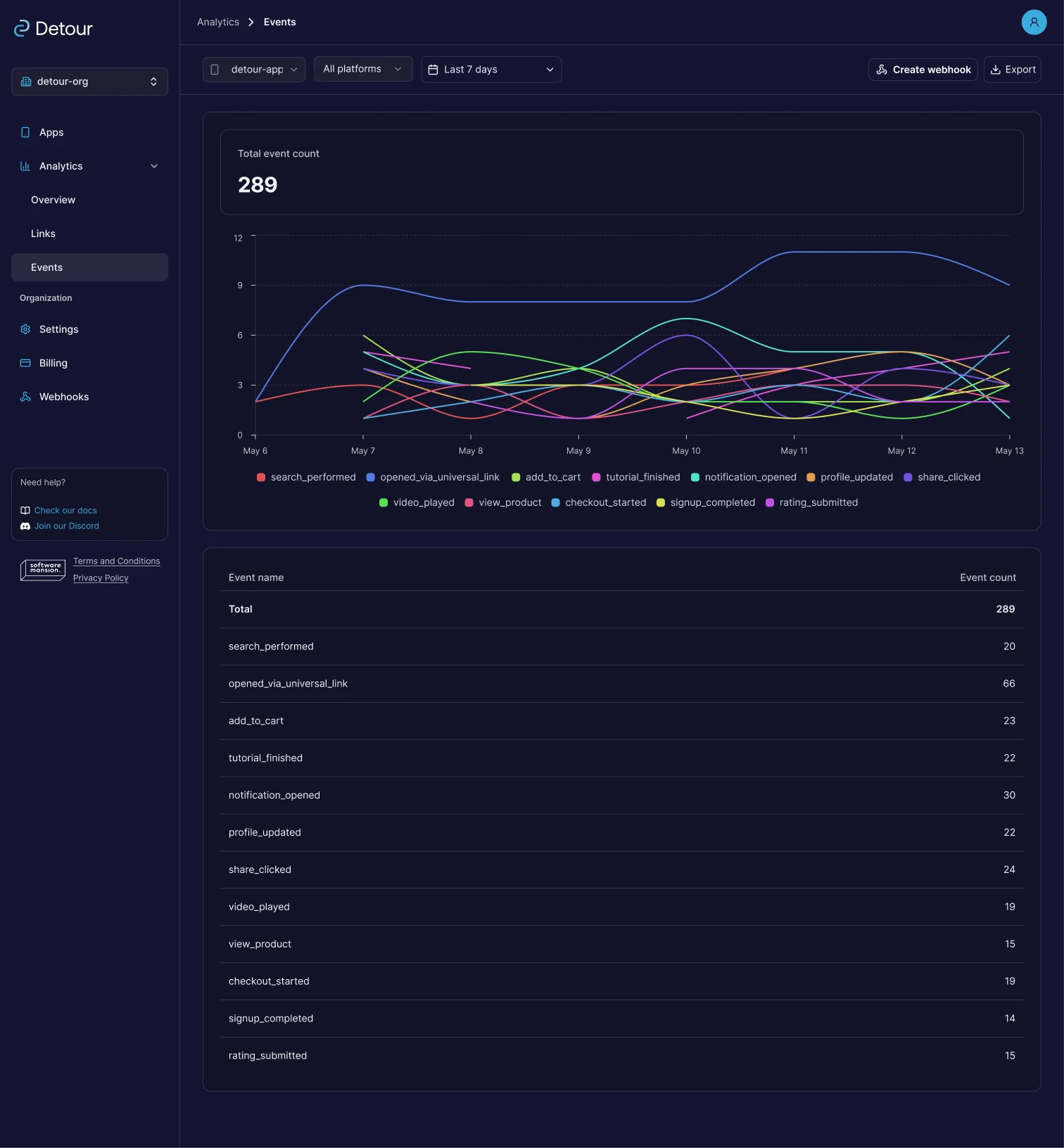1064x1148 pixels.
Task: Click the organization building icon
Action: click(x=26, y=82)
